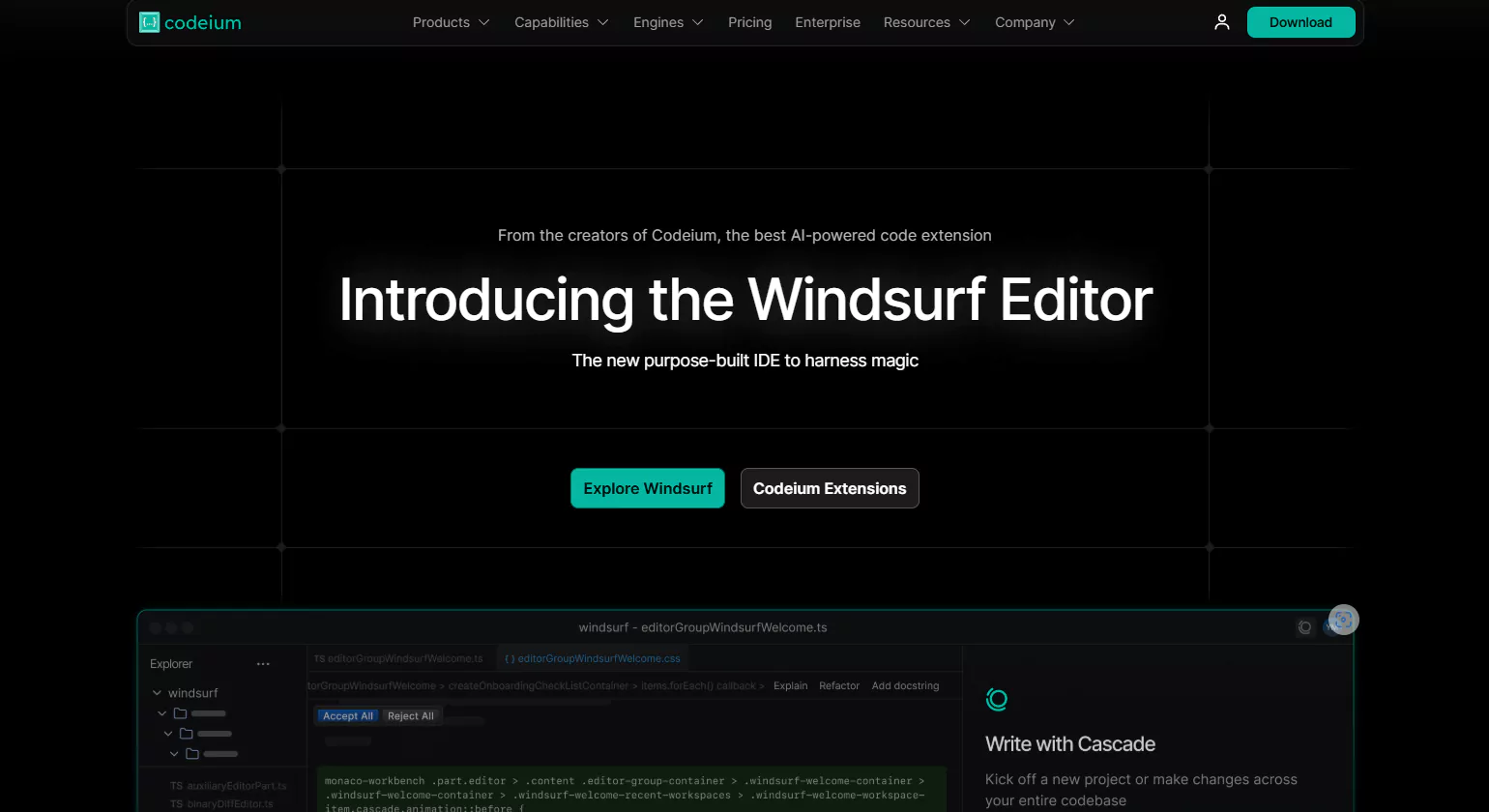Open the Capabilities dropdown
Viewport: 1489px width, 812px height.
(561, 22)
